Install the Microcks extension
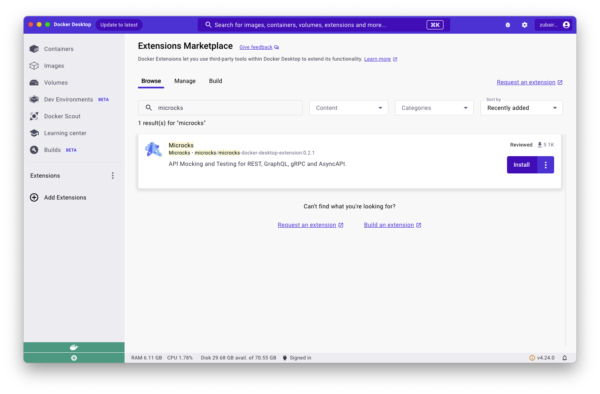The image size is (600, 394). pos(522,165)
